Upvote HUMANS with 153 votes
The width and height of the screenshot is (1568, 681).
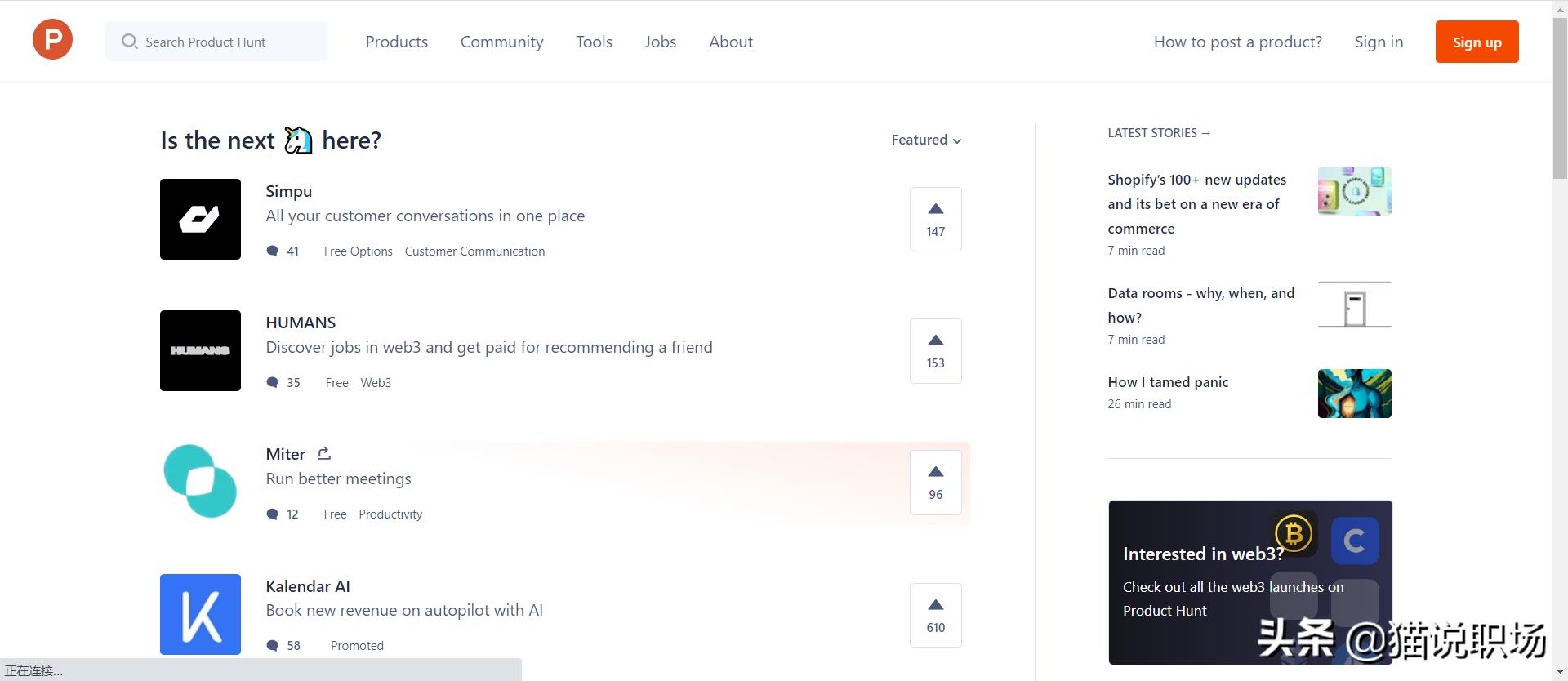(936, 351)
